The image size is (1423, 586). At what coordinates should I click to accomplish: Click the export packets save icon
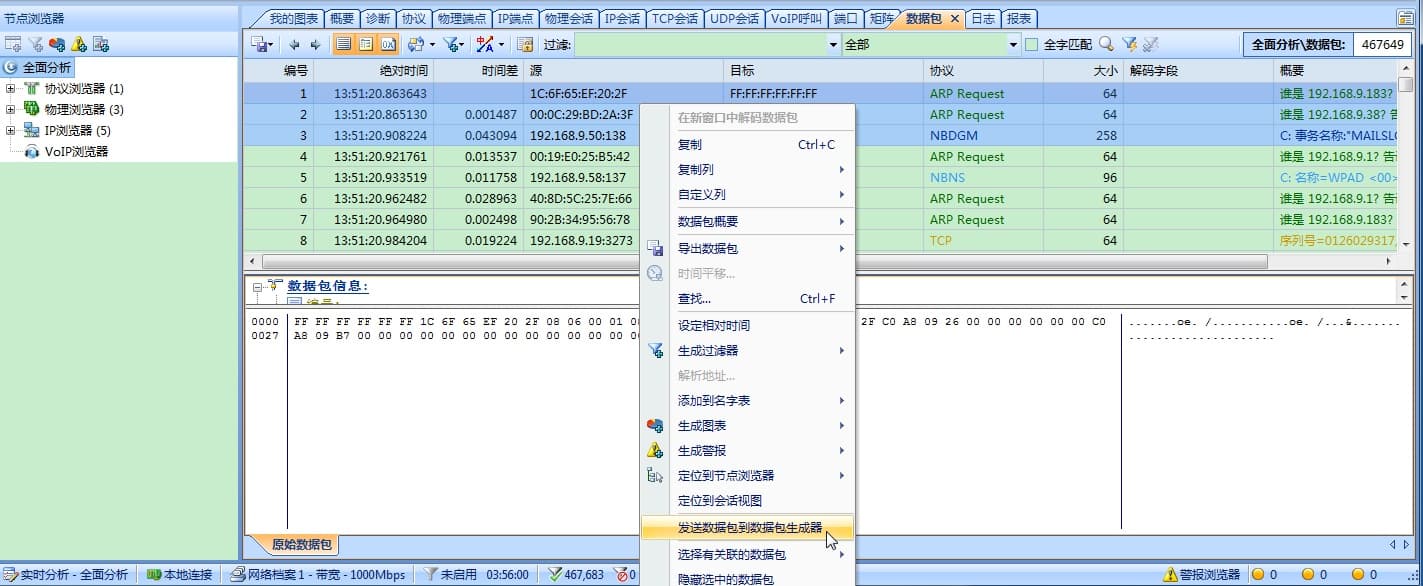point(260,45)
